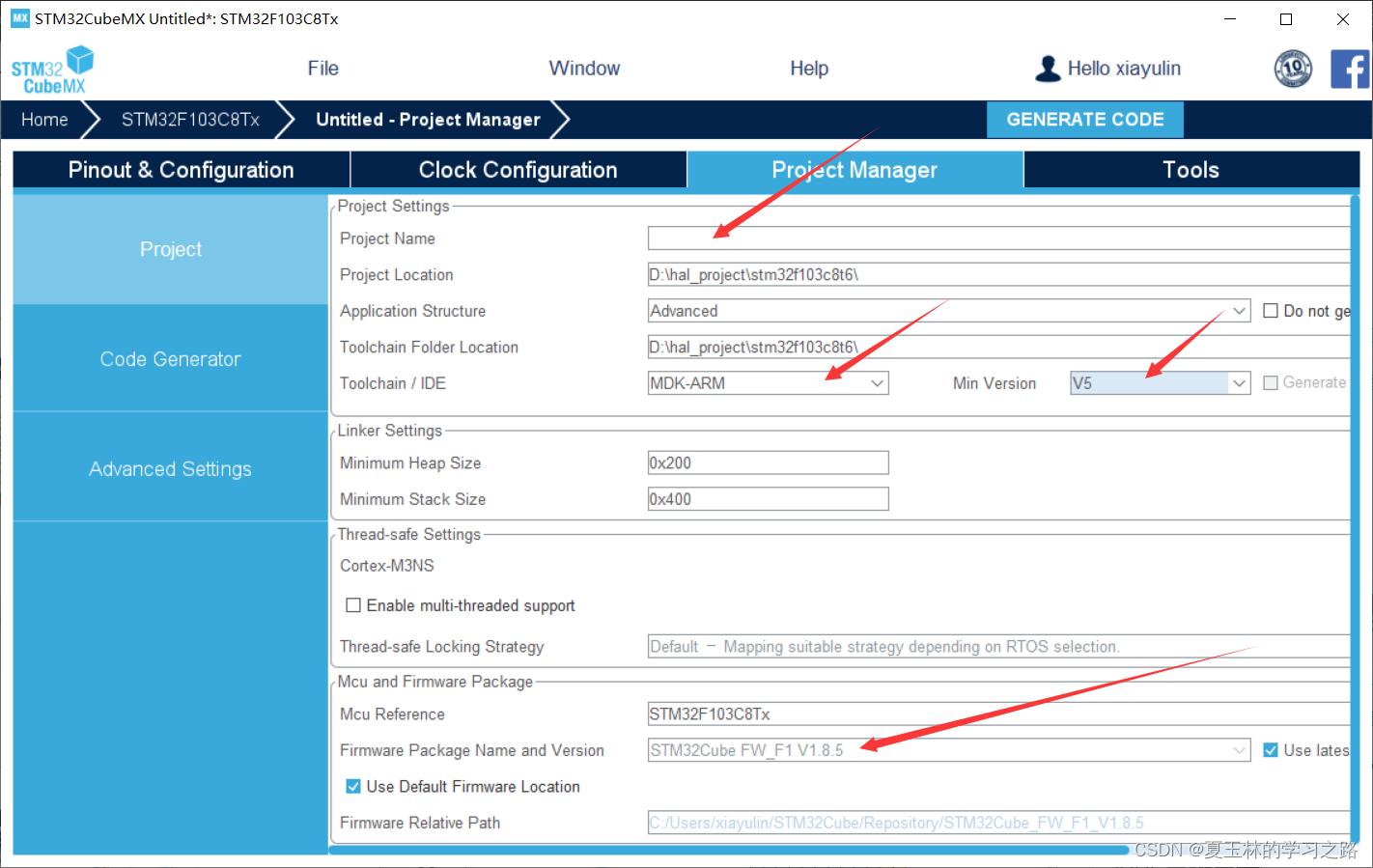Uncheck Use latest available version checkbox
This screenshot has height=868, width=1373.
pyautogui.click(x=1271, y=750)
